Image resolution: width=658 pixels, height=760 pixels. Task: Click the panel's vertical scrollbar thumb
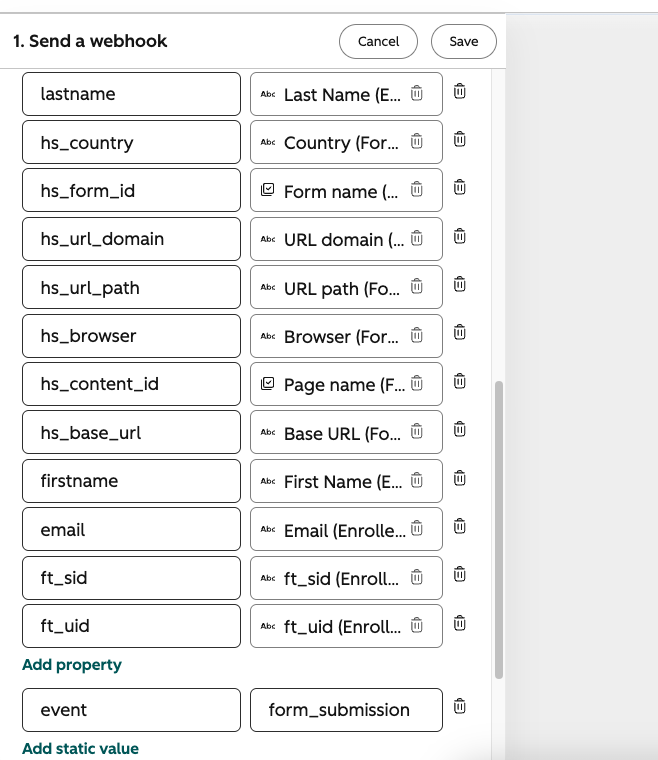499,530
